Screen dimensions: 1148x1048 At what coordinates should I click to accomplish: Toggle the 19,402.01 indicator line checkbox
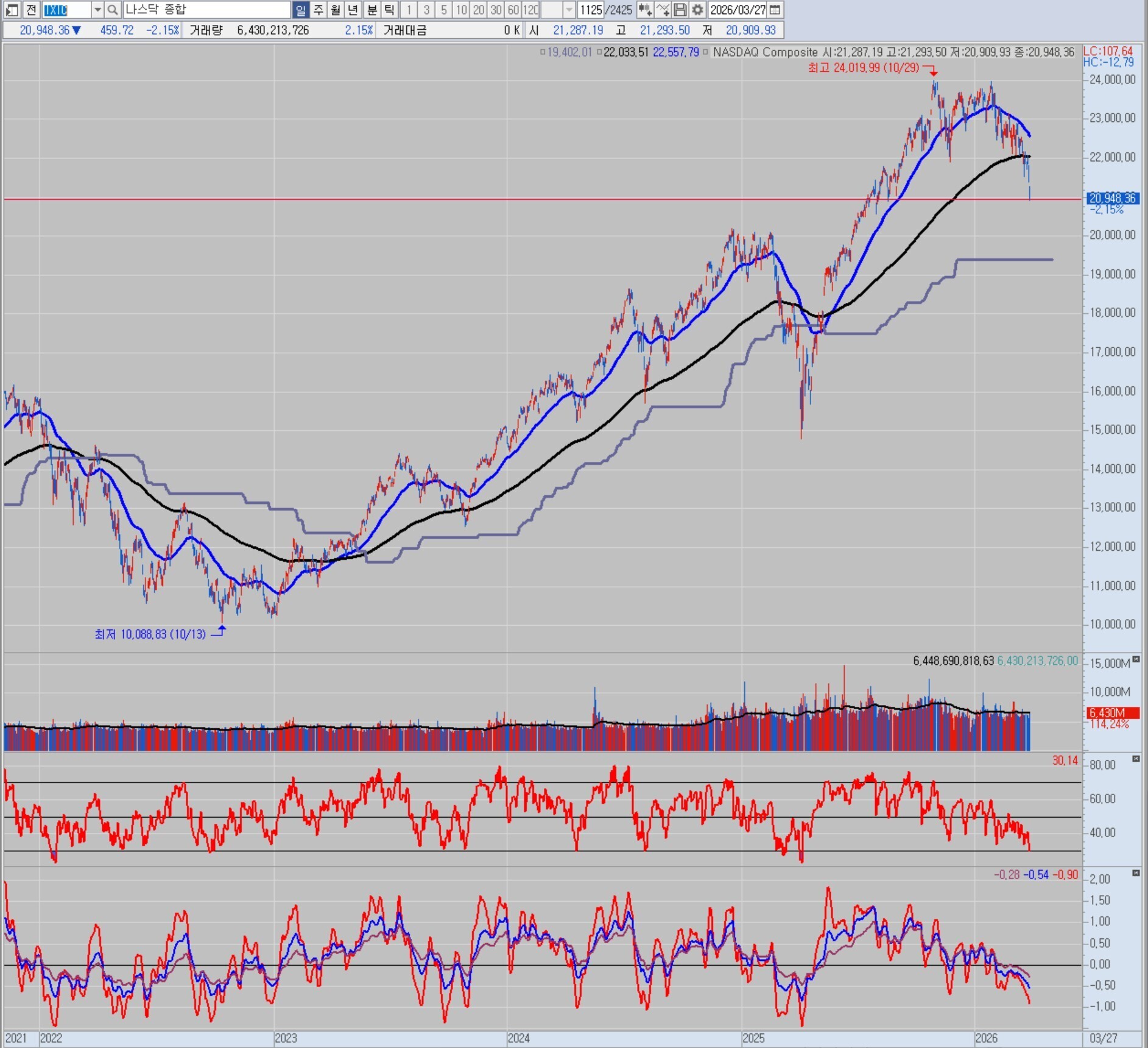point(543,52)
